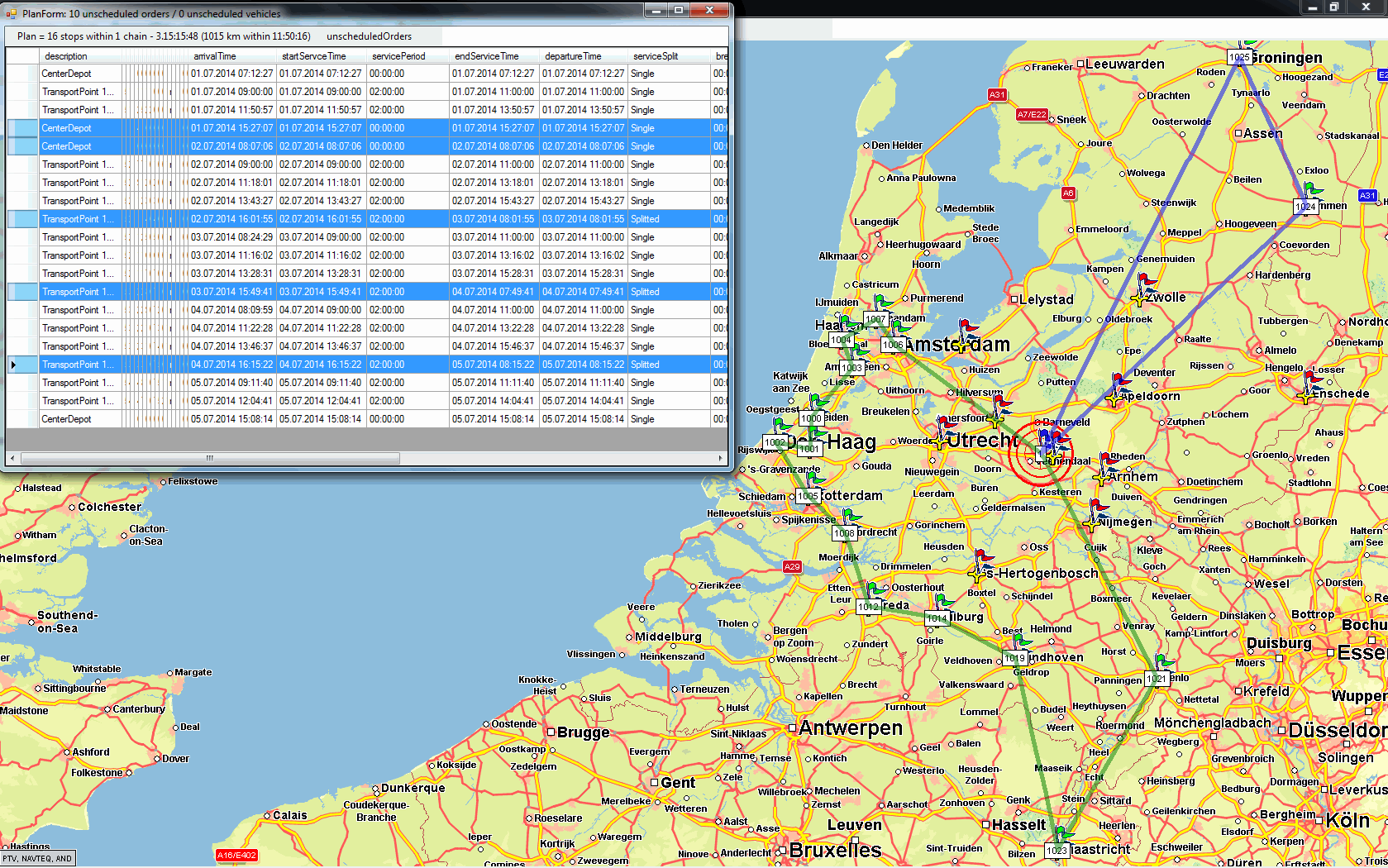Click the PlanForm title bar icon

click(x=12, y=13)
